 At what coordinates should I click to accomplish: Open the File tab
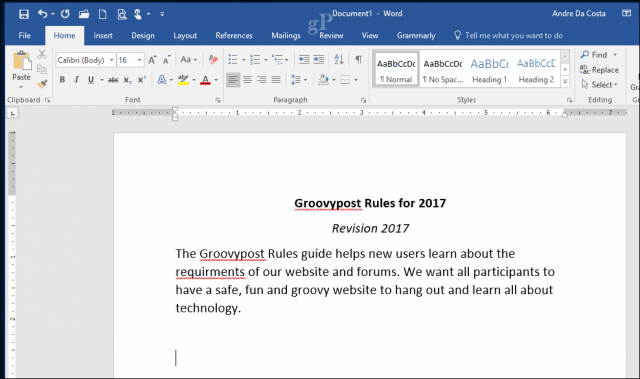(x=24, y=35)
